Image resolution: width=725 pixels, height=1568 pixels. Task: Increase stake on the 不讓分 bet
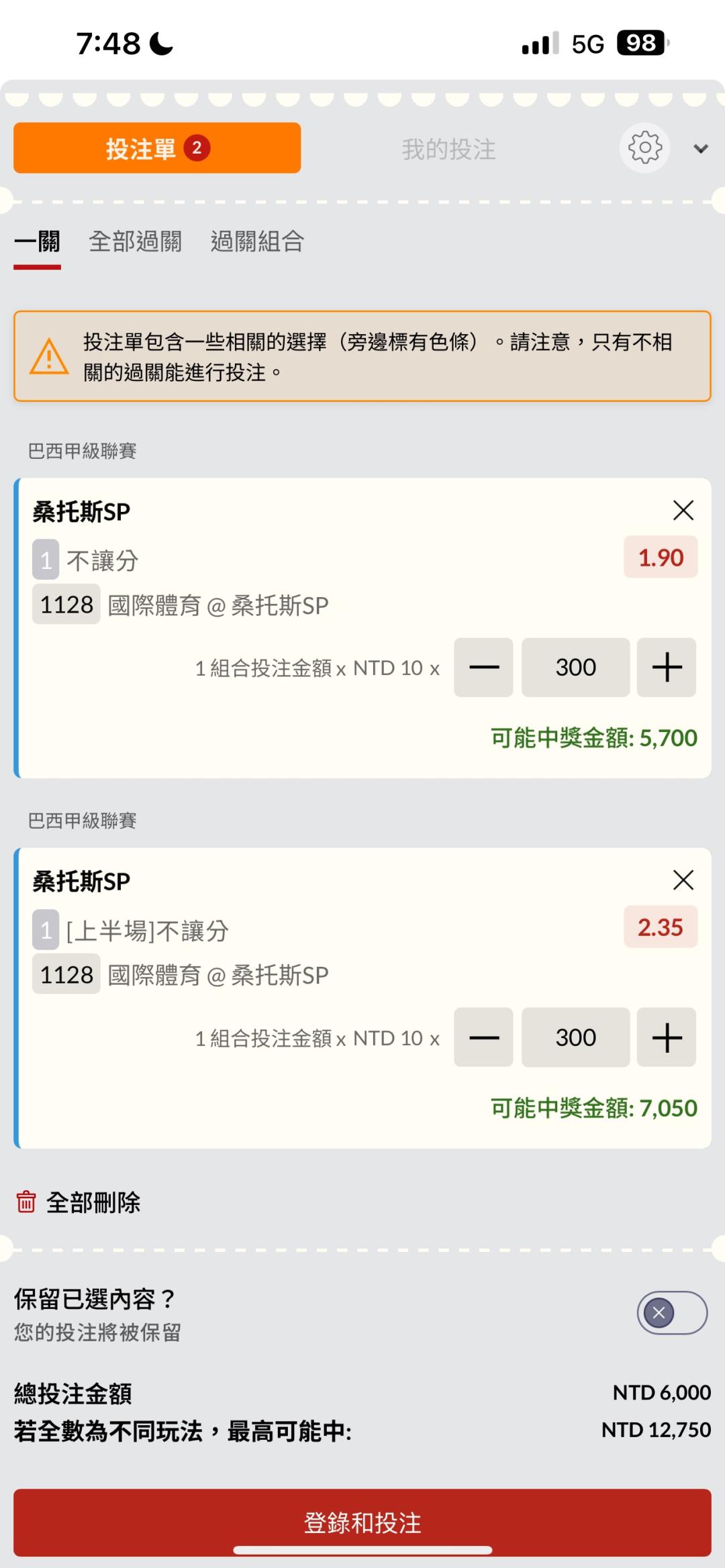[667, 668]
